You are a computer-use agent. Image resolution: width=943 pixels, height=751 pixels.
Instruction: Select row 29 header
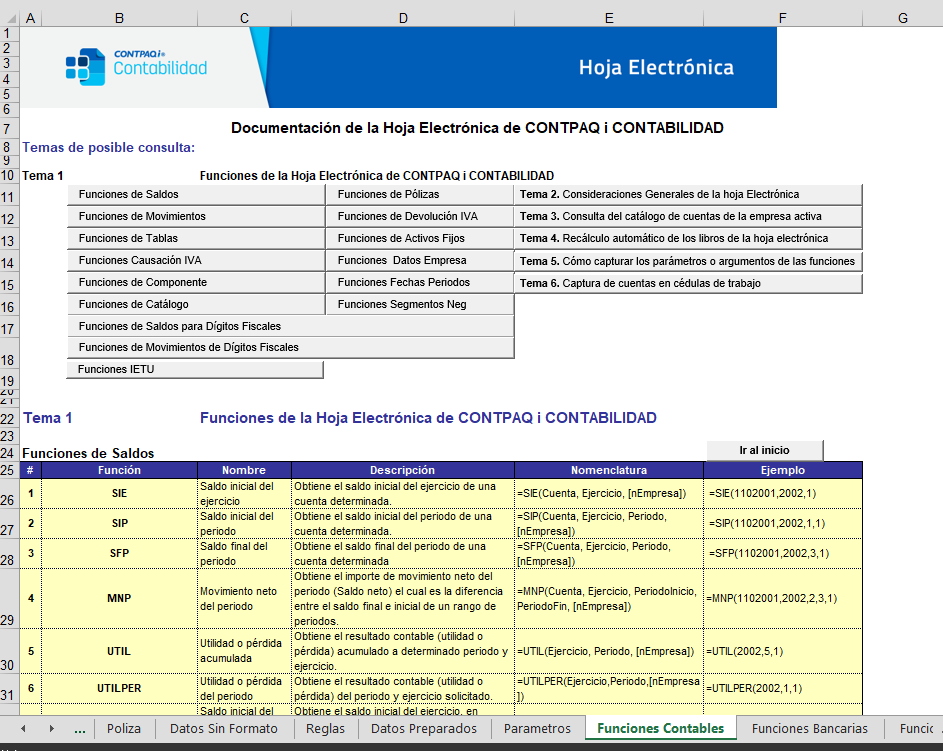pos(9,599)
